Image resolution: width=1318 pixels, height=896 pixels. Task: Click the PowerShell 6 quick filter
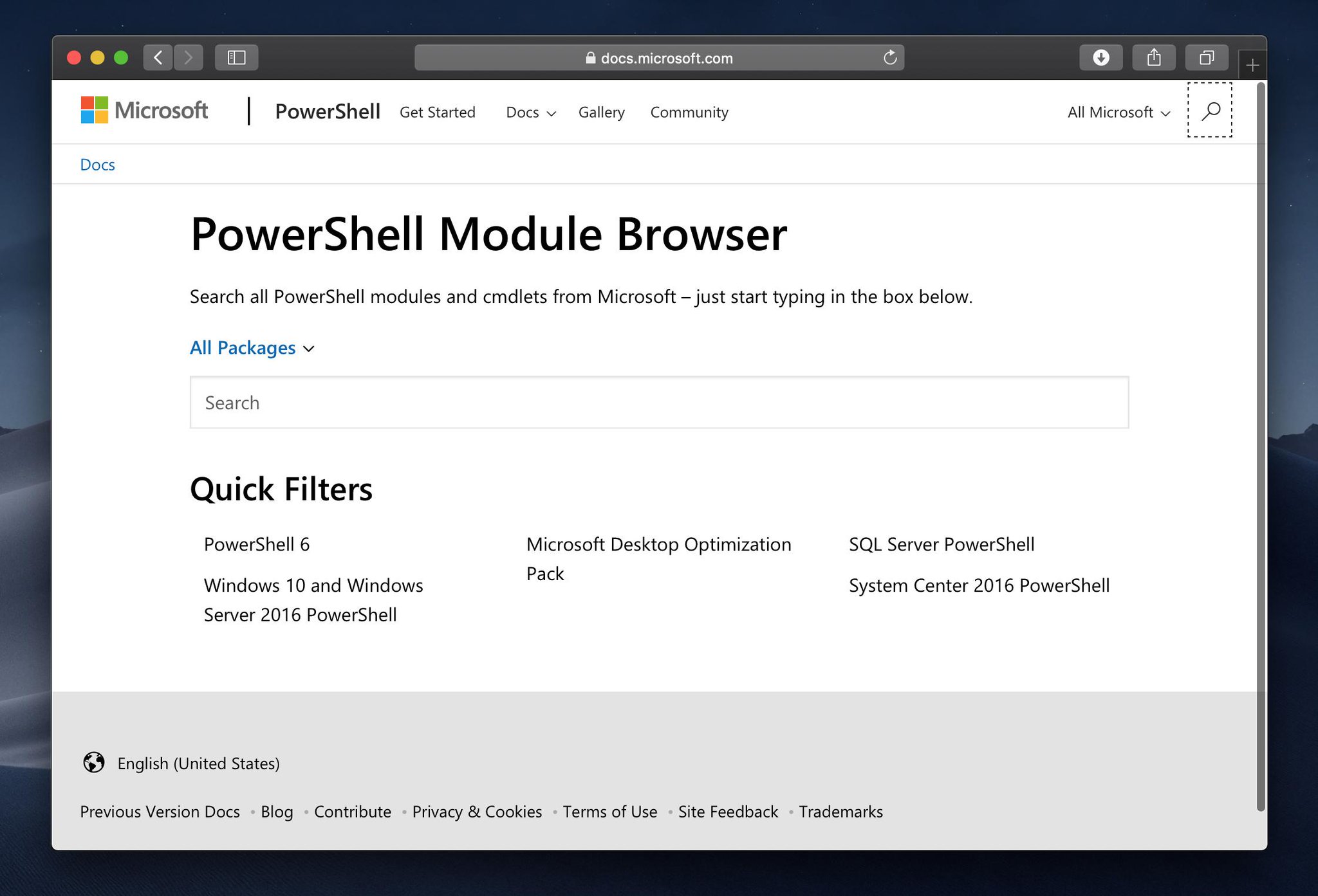pos(257,545)
